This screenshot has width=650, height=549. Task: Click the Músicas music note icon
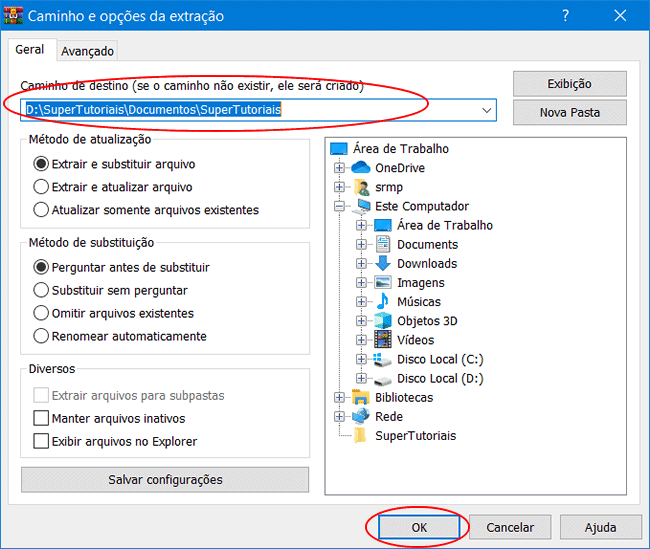coord(383,302)
